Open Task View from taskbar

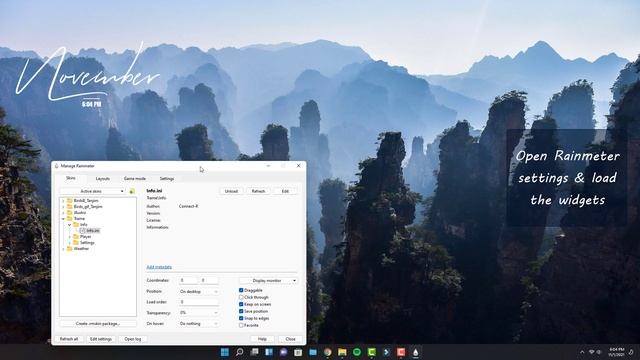coord(254,352)
